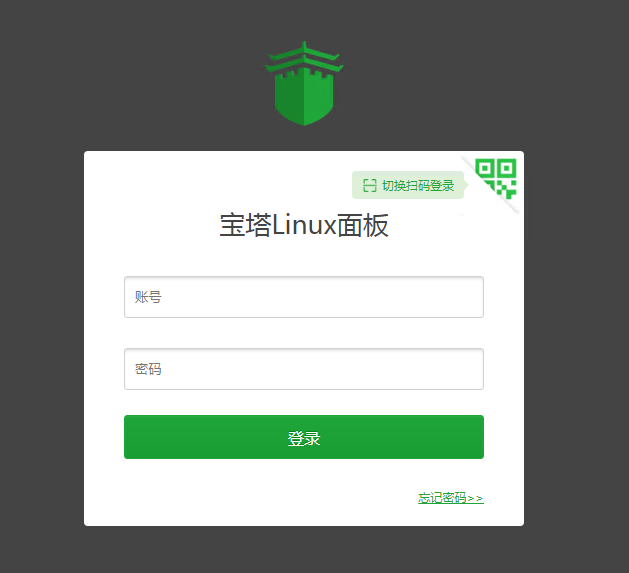The width and height of the screenshot is (629, 573).
Task: Focus the 密码 password input field
Action: tap(304, 369)
